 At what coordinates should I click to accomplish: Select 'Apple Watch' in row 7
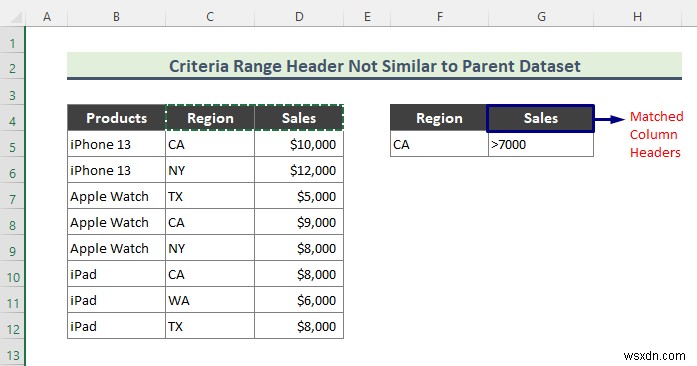pos(116,196)
